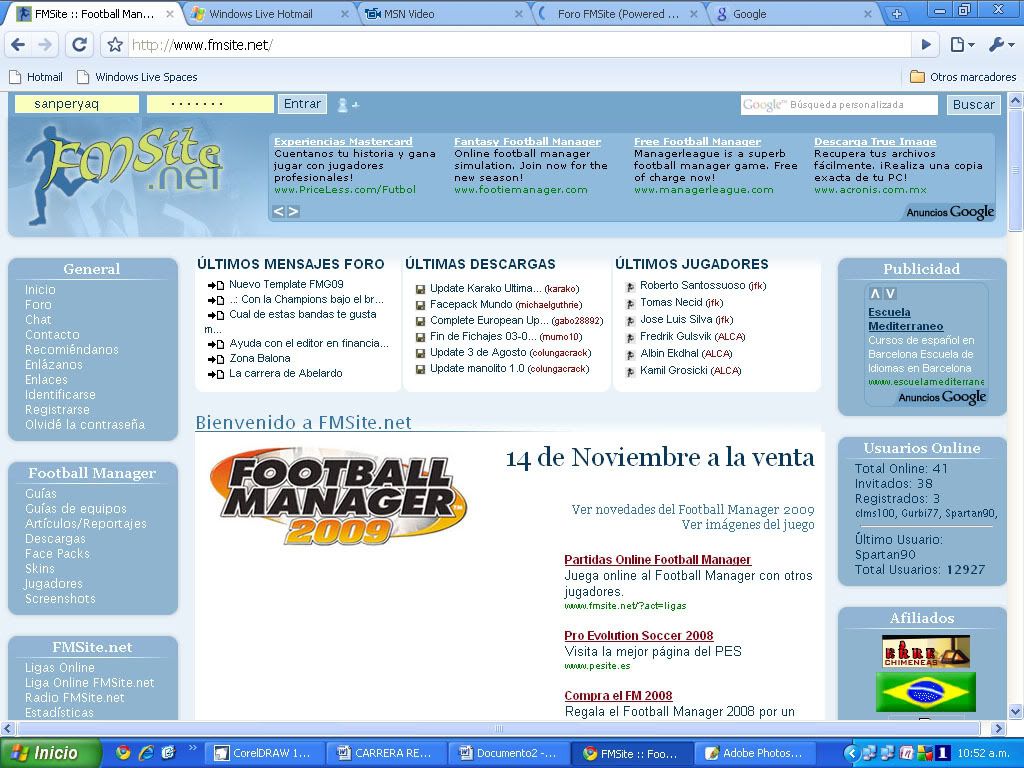Screen dimensions: 1024x768
Task: Open the Complete European Up... download
Action: (x=489, y=320)
